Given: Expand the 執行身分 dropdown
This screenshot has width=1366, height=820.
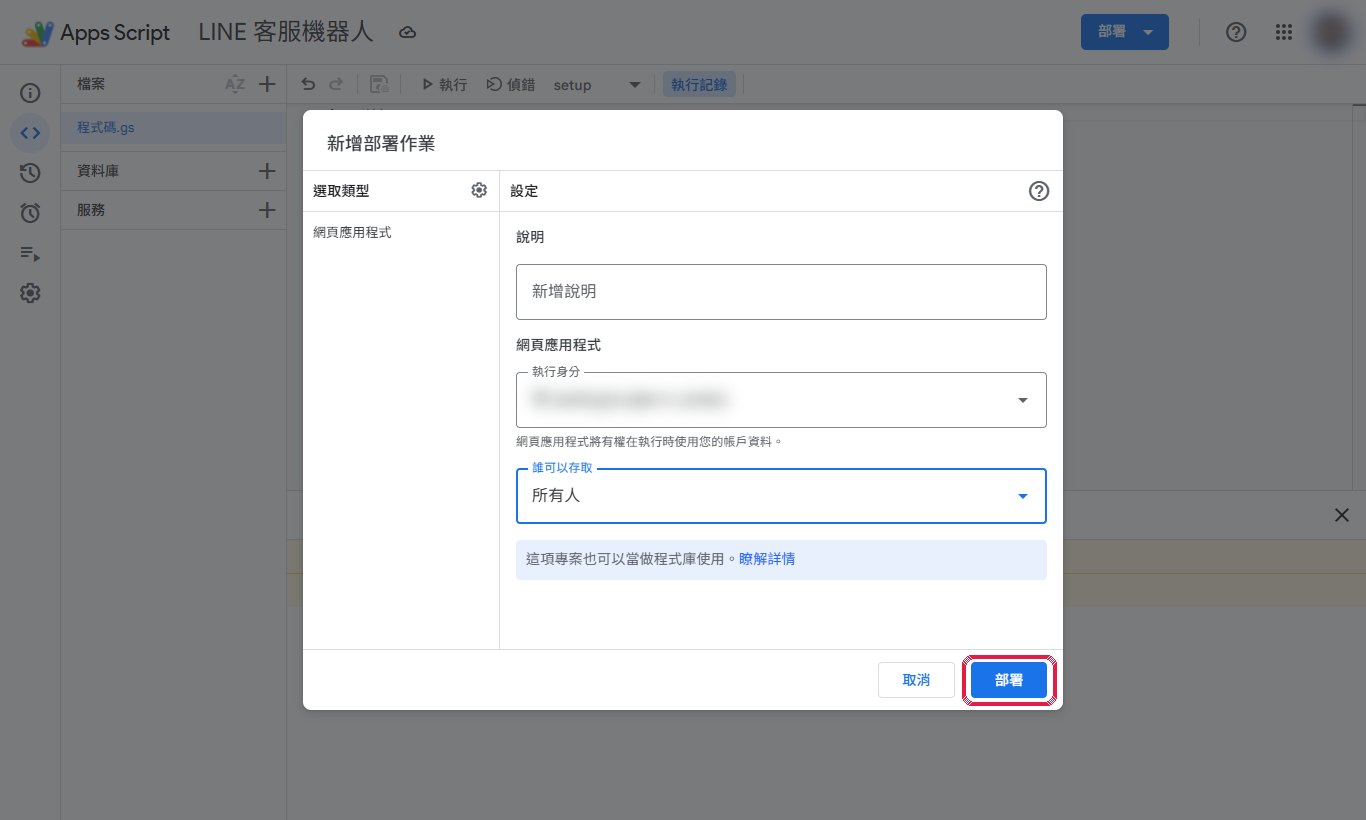Looking at the screenshot, I should 781,400.
